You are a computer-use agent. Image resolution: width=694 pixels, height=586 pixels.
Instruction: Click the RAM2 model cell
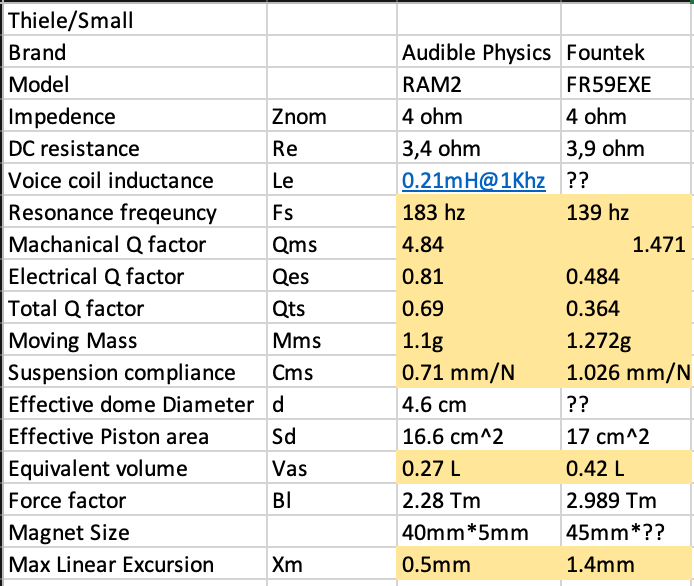[x=479, y=84]
